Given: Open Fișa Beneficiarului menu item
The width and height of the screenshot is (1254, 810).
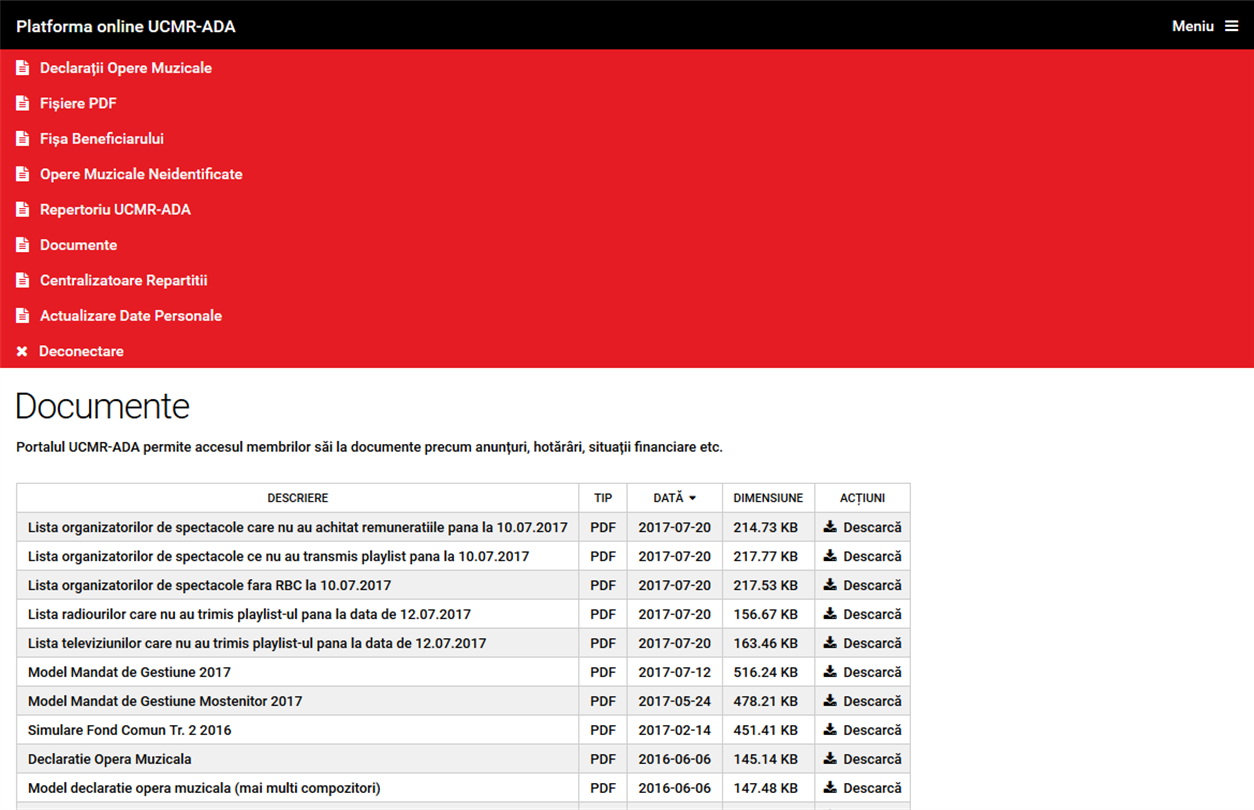Looking at the screenshot, I should point(102,139).
